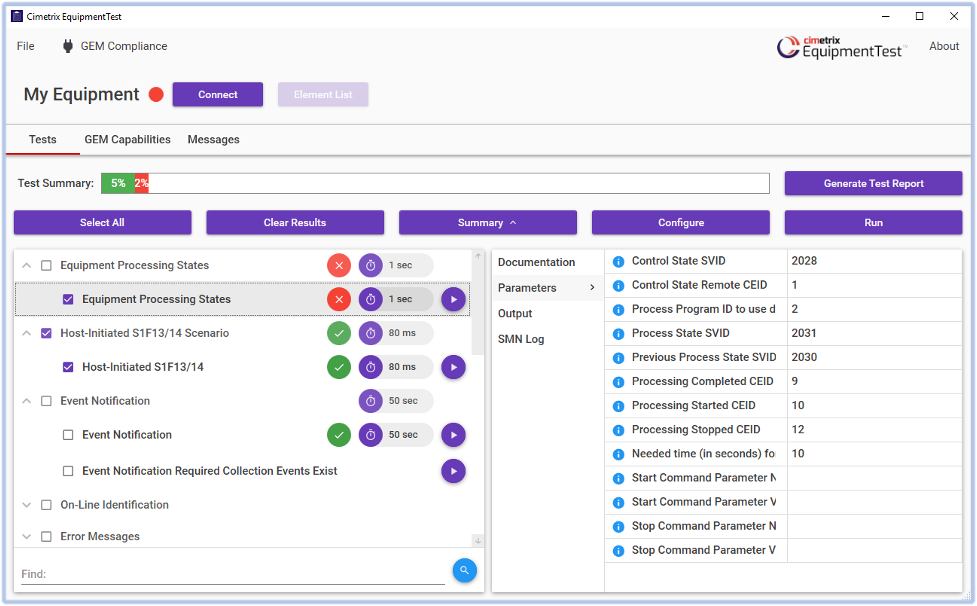Uncheck the Equipment Processing States child checkbox

tap(68, 300)
